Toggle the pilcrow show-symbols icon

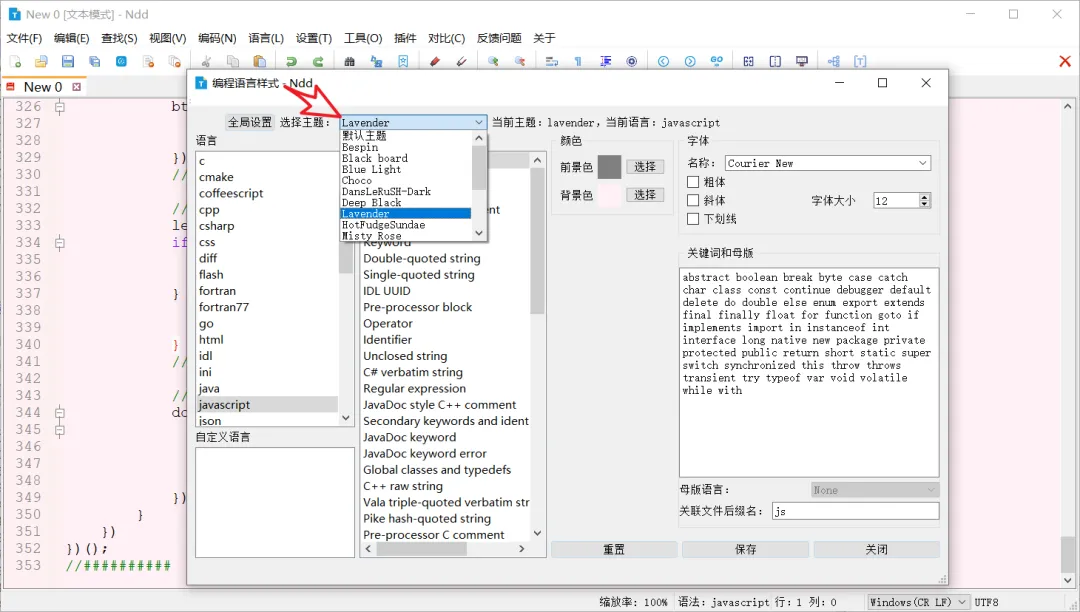(x=579, y=61)
